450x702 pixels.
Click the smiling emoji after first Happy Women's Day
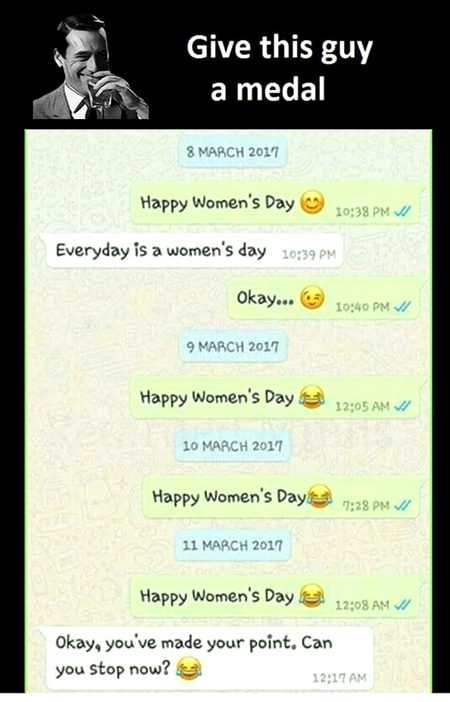312,202
